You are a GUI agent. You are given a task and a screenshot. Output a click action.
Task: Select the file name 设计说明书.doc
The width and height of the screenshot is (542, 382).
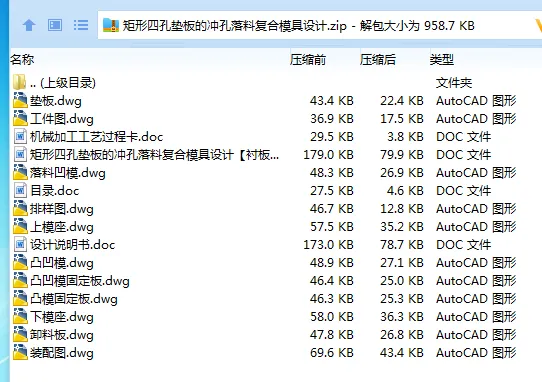click(73, 245)
